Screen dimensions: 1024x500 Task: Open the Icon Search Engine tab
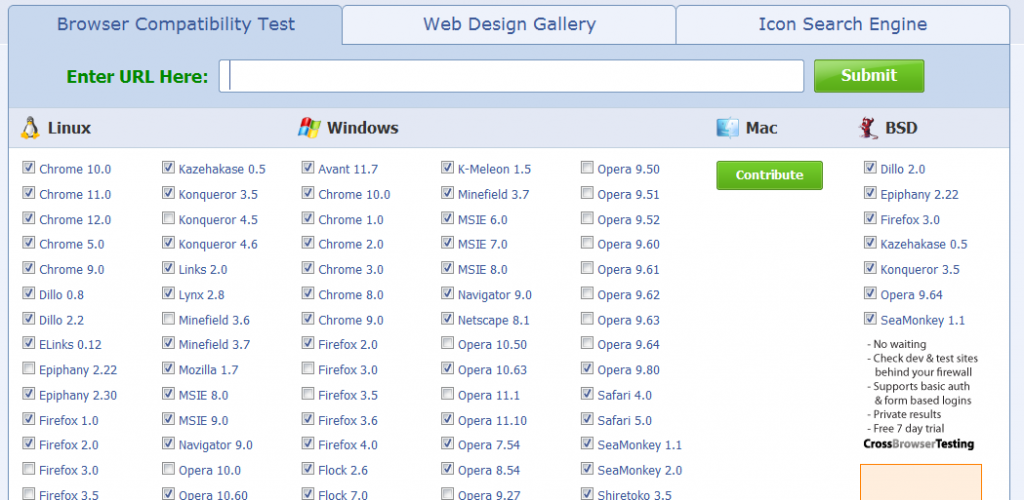[842, 25]
